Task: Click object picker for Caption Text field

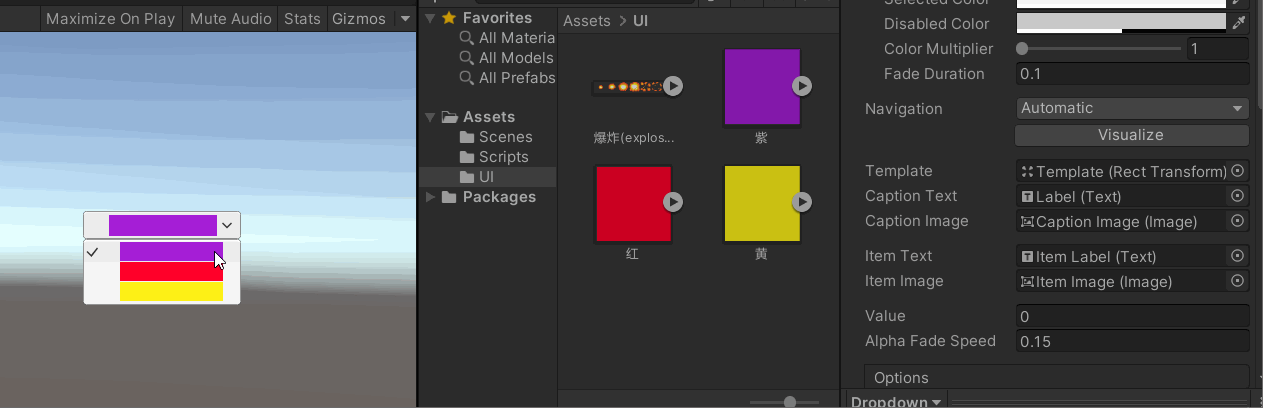Action: (1238, 196)
